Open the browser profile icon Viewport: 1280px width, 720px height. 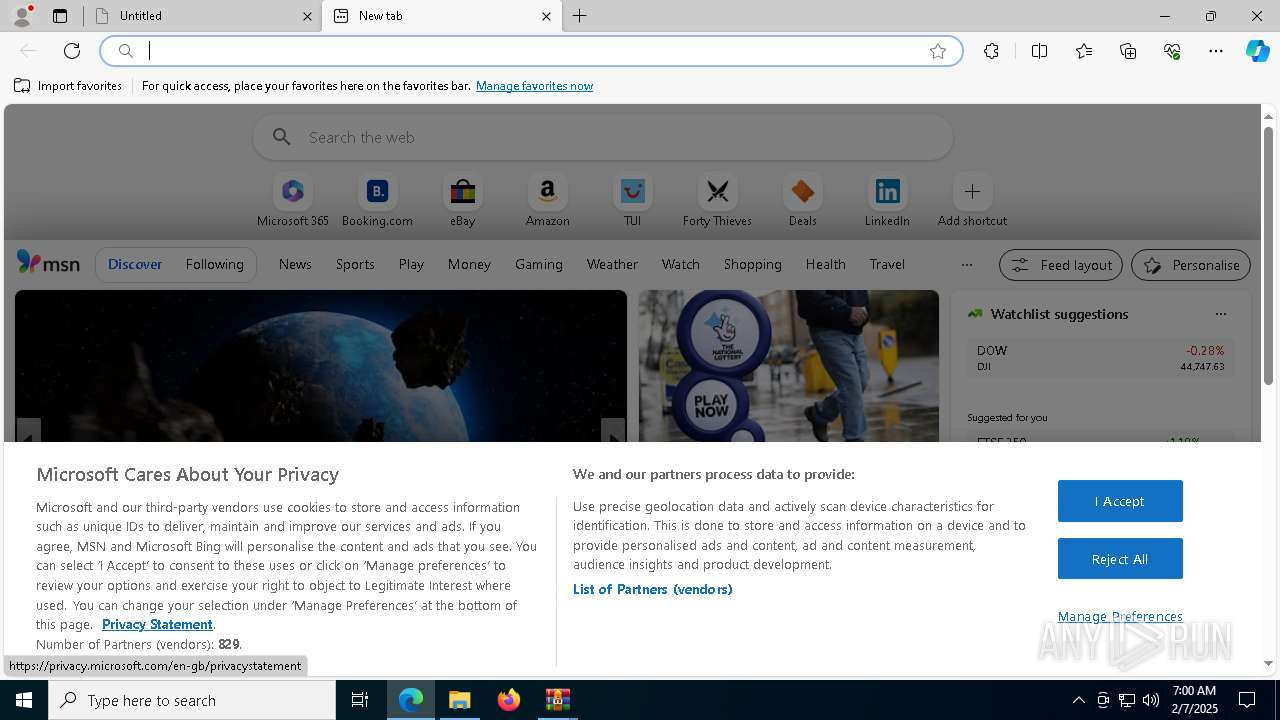click(x=21, y=16)
